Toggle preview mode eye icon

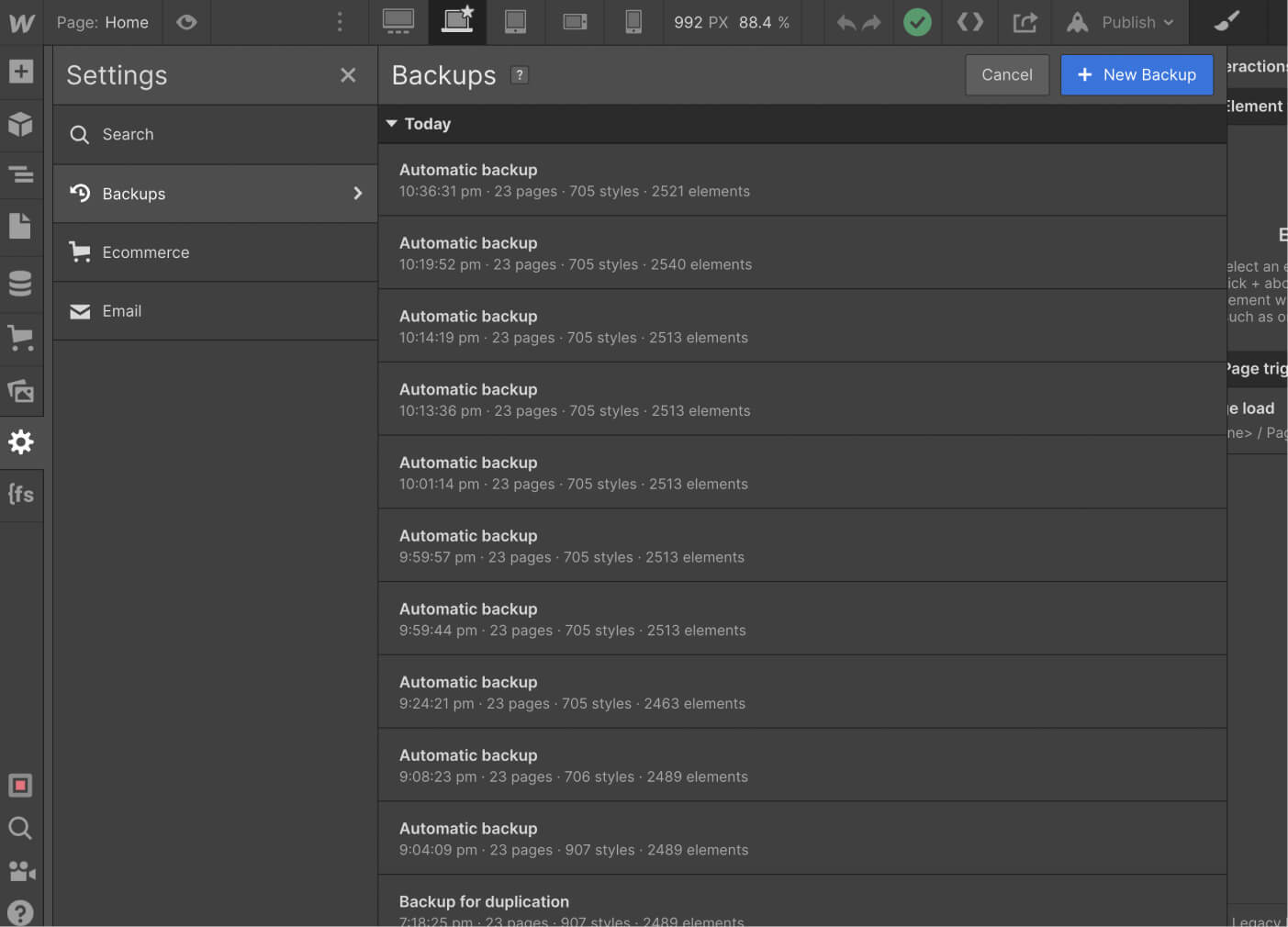tap(186, 22)
